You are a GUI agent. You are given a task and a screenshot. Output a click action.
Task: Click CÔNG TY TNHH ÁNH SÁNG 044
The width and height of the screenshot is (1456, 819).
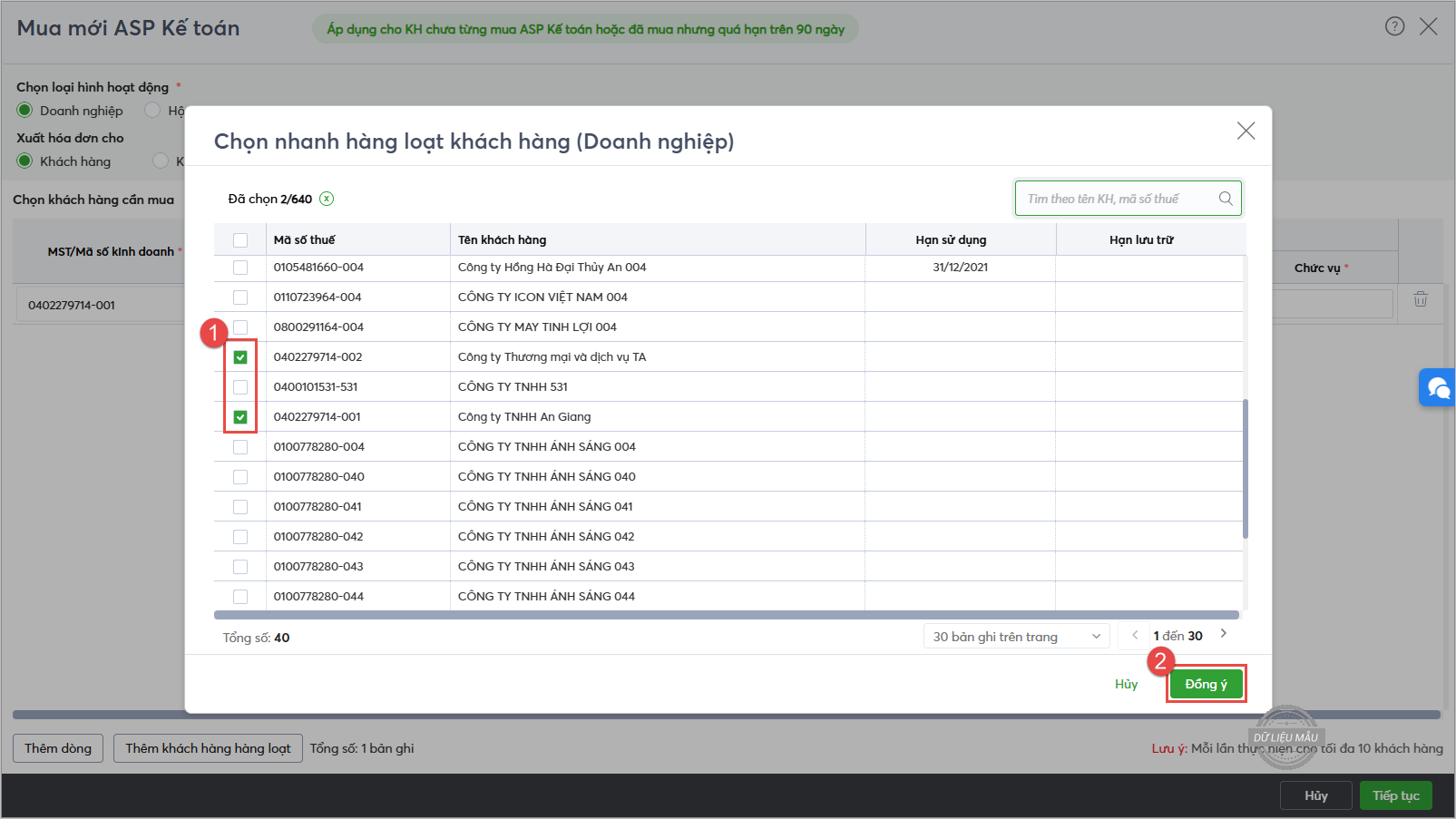(x=546, y=596)
